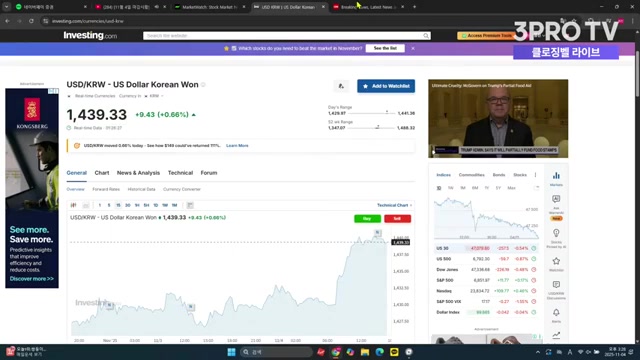Open Chrome from the taskbar
This screenshot has height=360, width=640.
(x=336, y=352)
